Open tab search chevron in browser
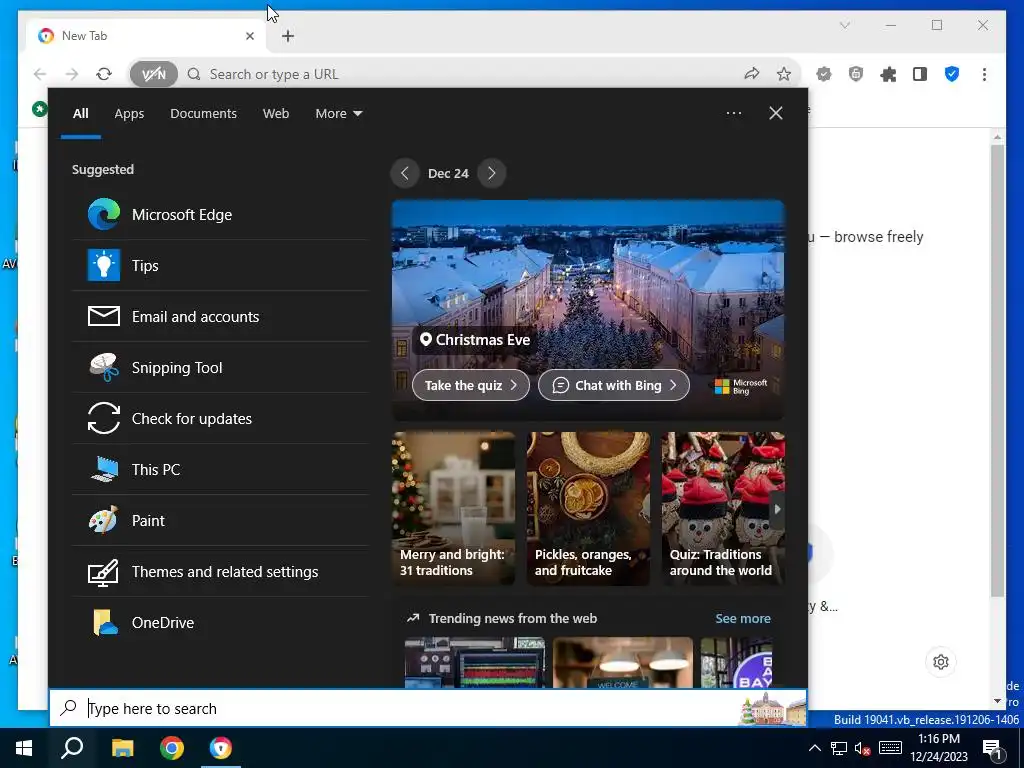Viewport: 1024px width, 768px height. 844,25
